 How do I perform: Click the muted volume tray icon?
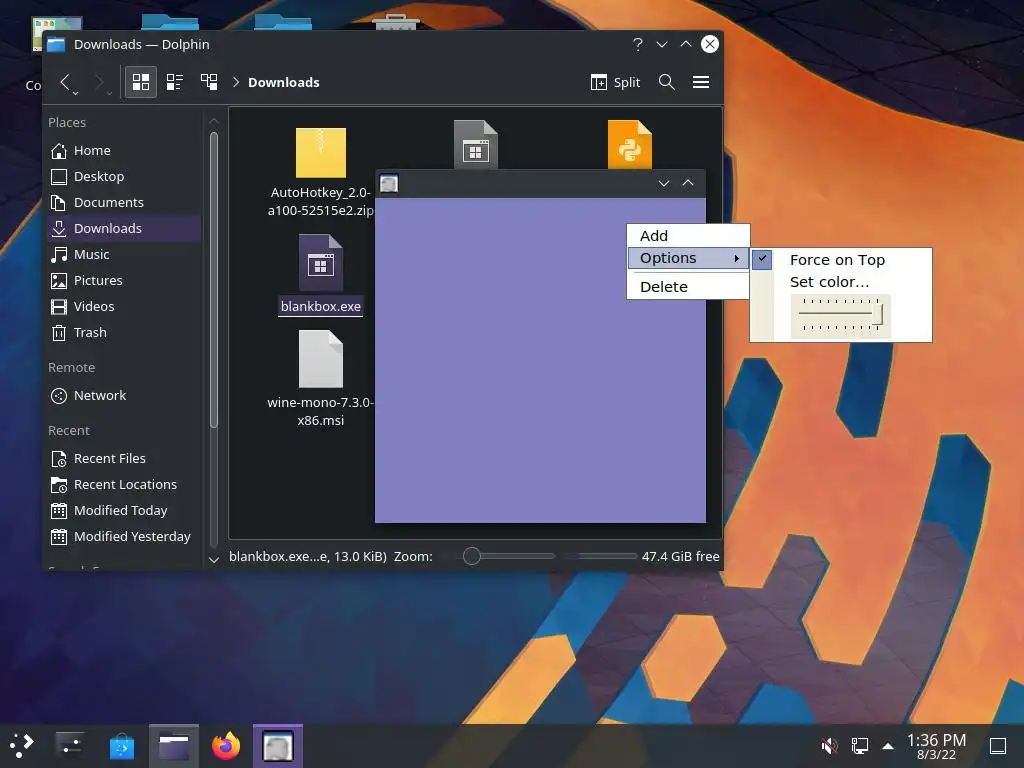tap(829, 745)
